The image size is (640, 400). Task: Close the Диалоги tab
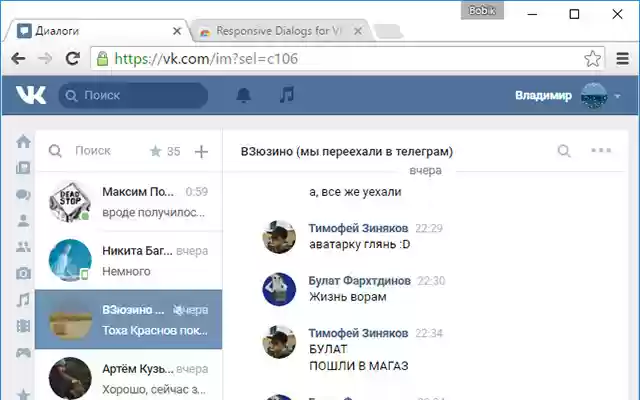pos(177,31)
